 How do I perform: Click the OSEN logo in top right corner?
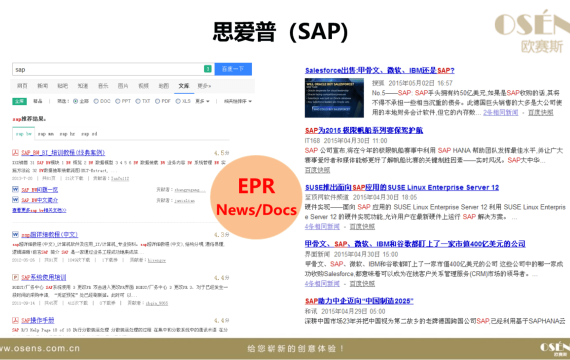pos(532,32)
